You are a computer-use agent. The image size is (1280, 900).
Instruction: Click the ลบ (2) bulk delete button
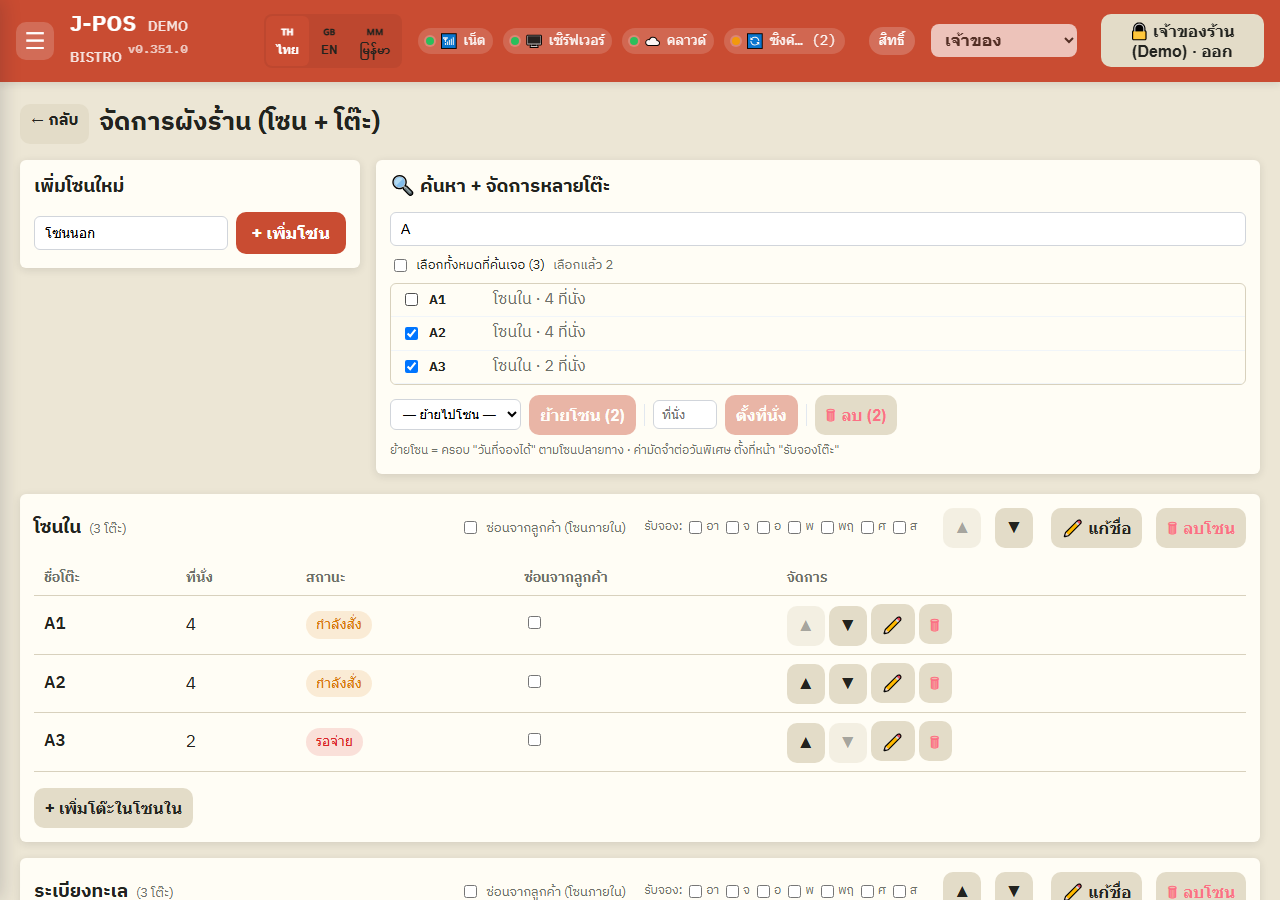856,415
